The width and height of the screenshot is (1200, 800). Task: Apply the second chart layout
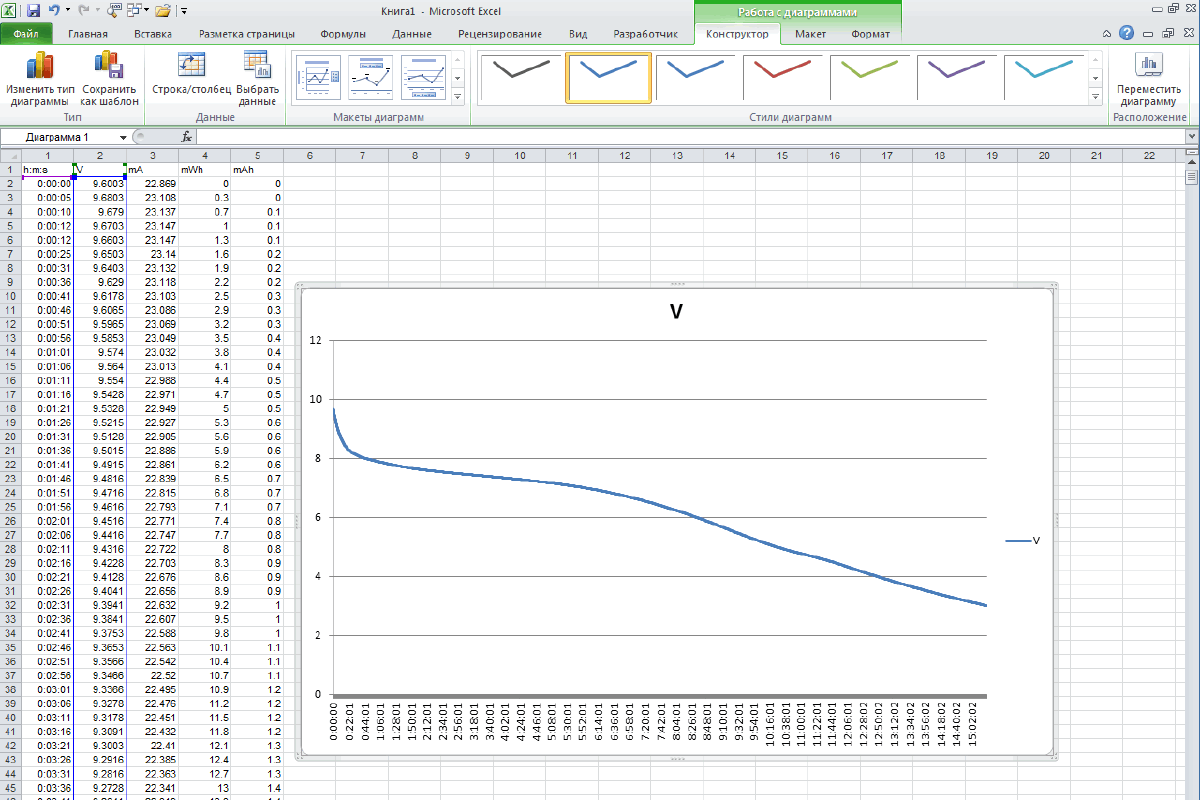click(x=372, y=77)
